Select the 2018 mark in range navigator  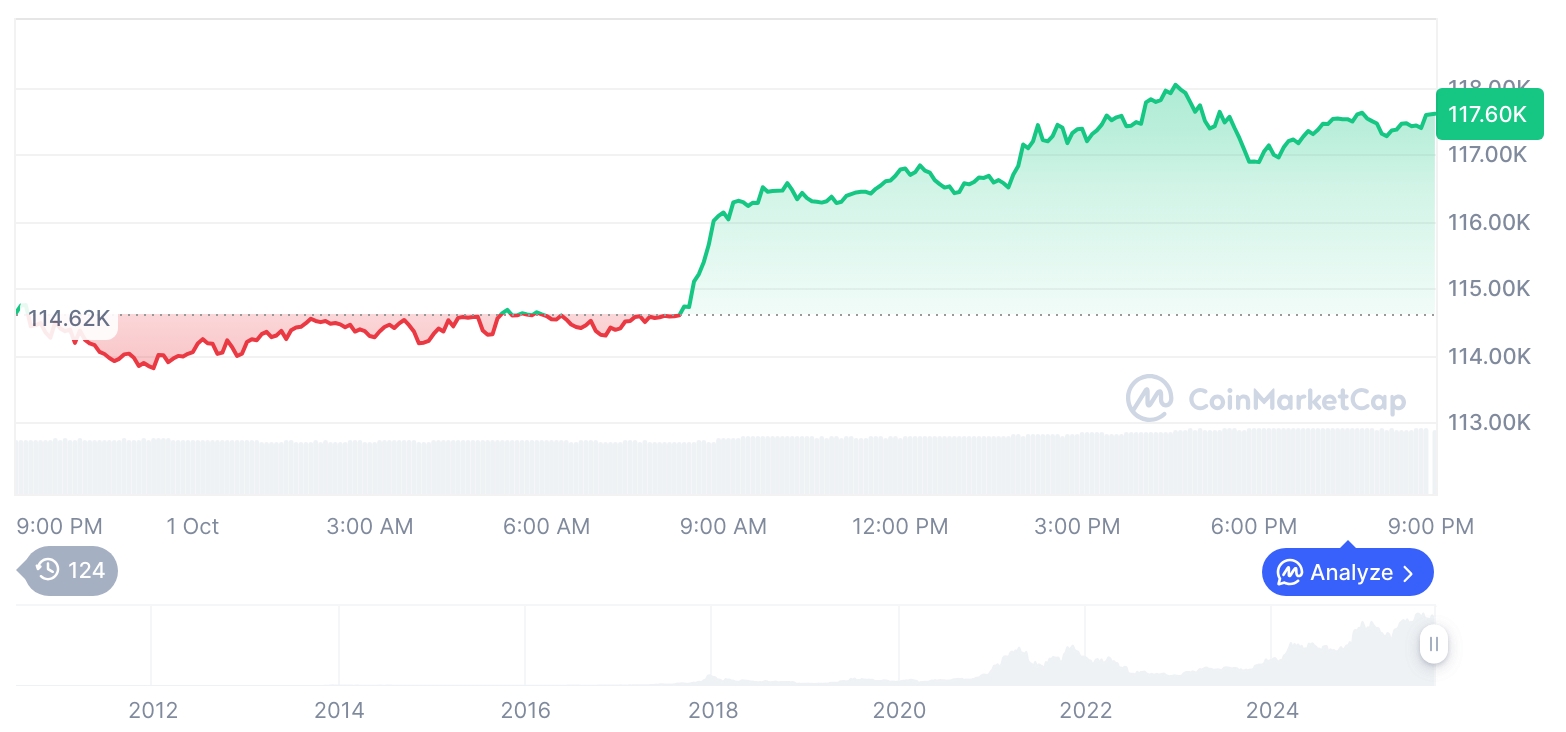[713, 710]
